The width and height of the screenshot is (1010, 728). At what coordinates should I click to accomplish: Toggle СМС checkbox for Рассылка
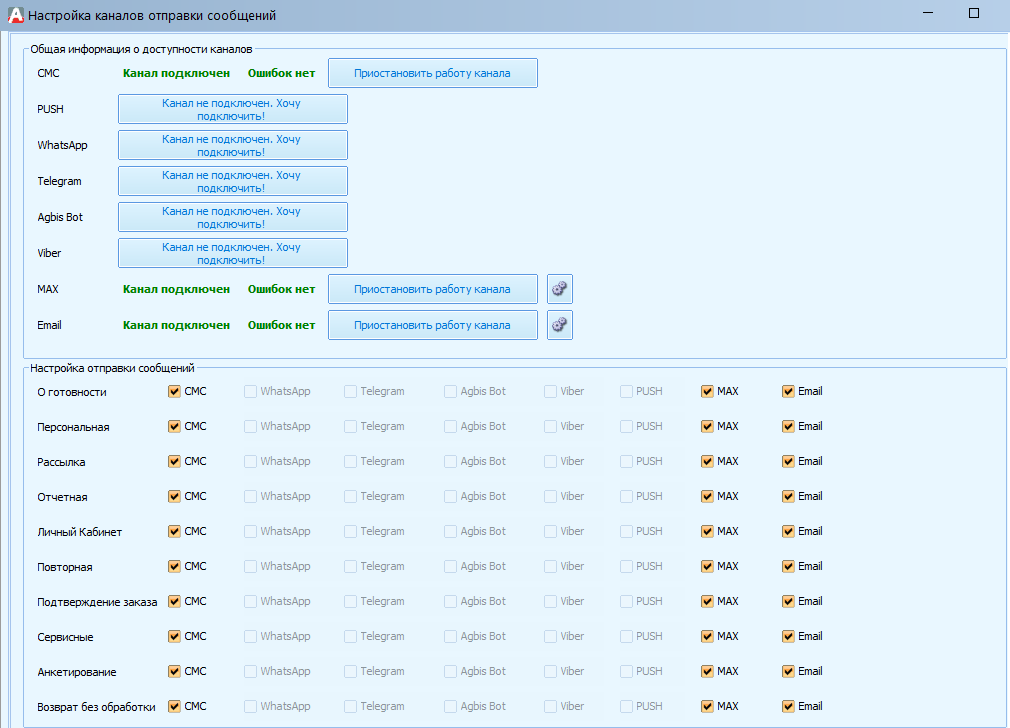[x=174, y=461]
